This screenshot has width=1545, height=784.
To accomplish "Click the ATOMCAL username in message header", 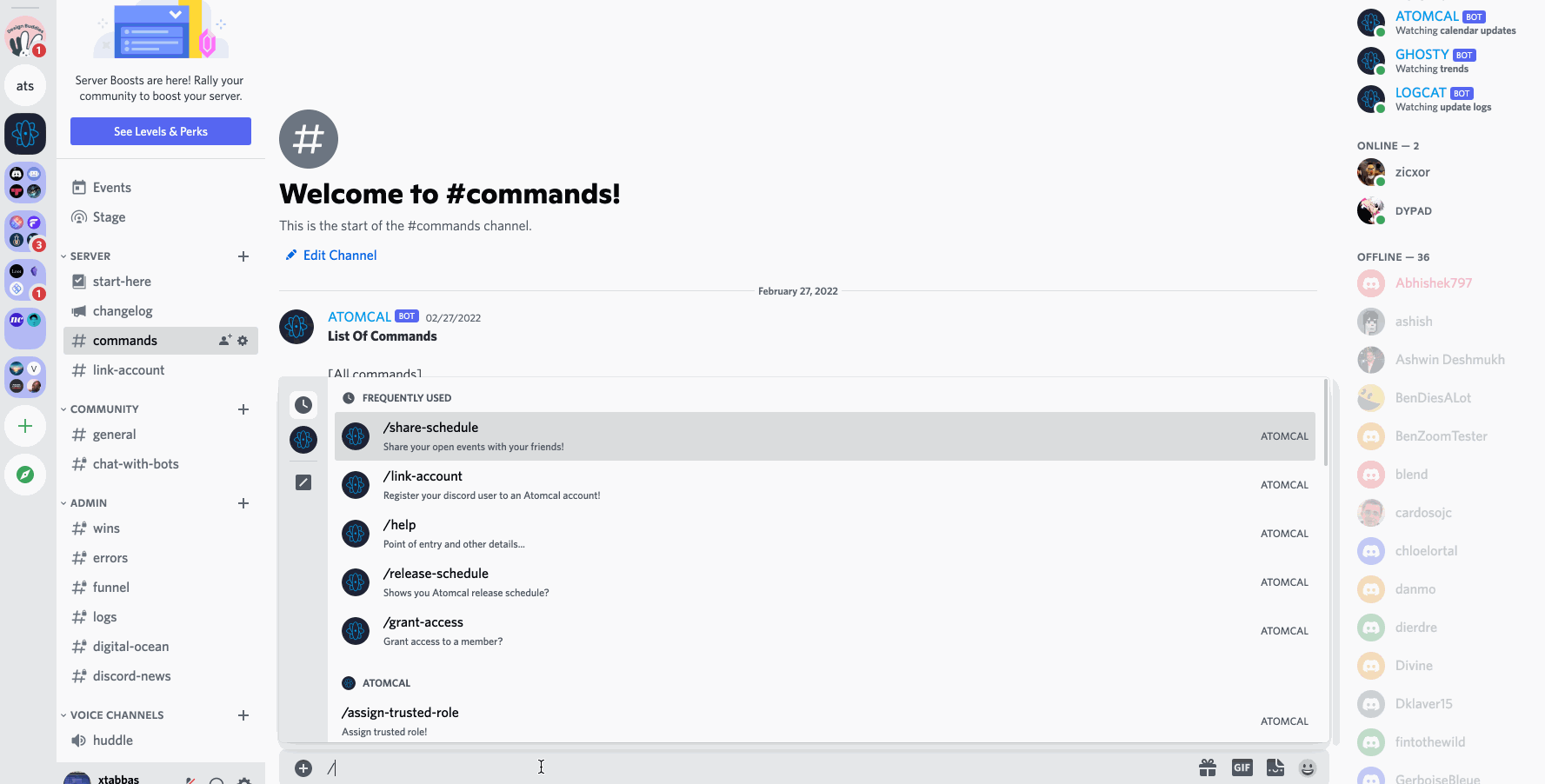I will 359,317.
